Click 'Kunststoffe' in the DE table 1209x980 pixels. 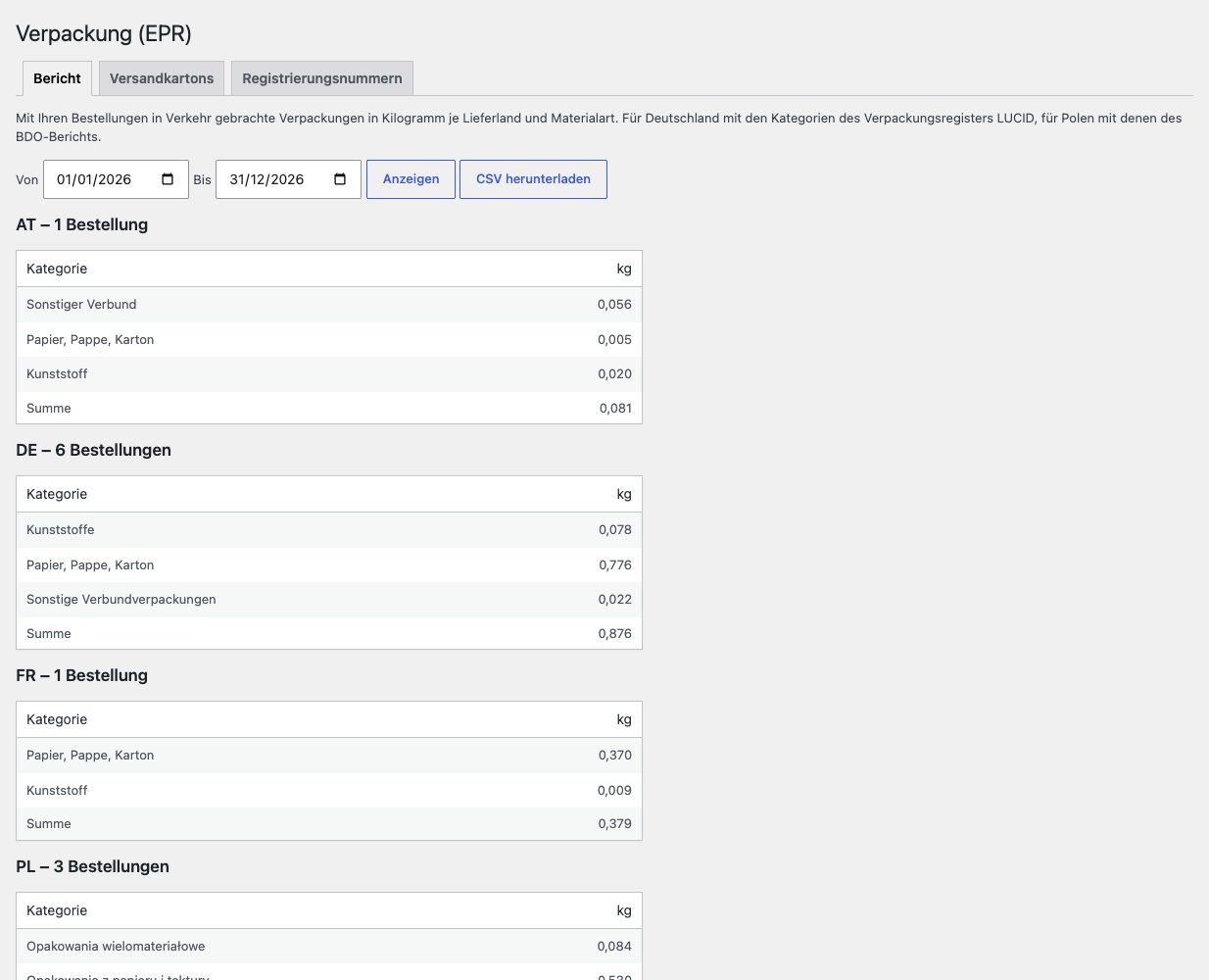pyautogui.click(x=61, y=530)
